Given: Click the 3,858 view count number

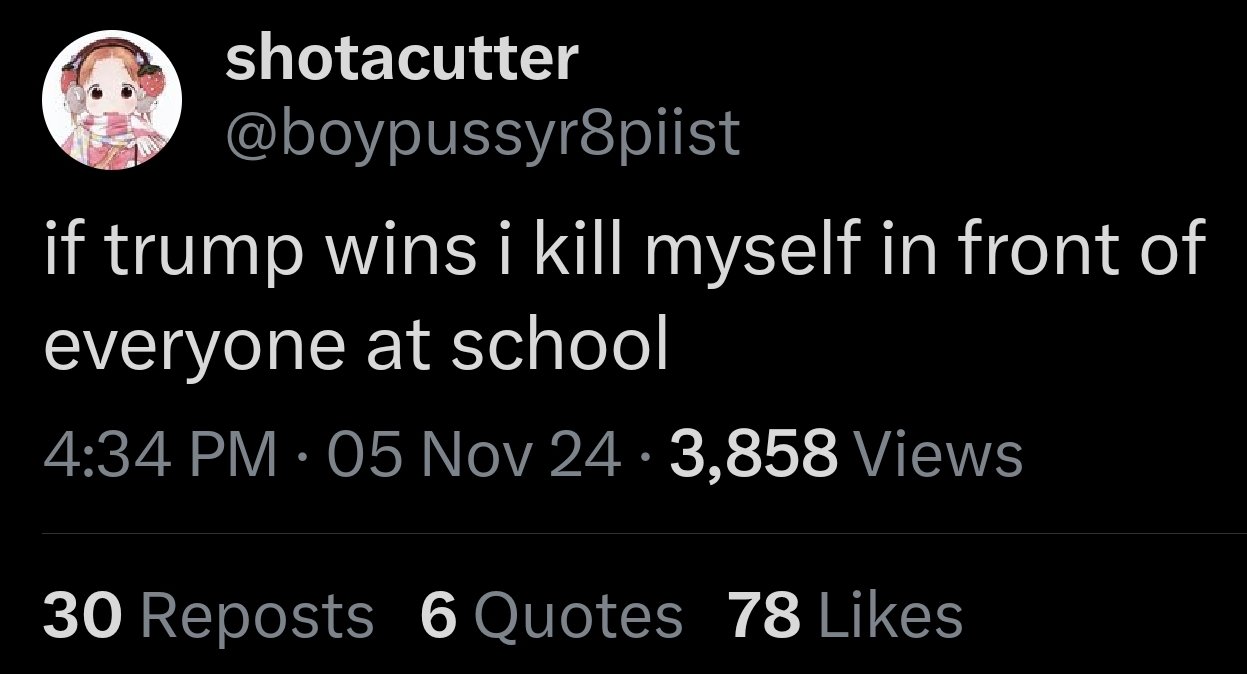Looking at the screenshot, I should pos(755,455).
